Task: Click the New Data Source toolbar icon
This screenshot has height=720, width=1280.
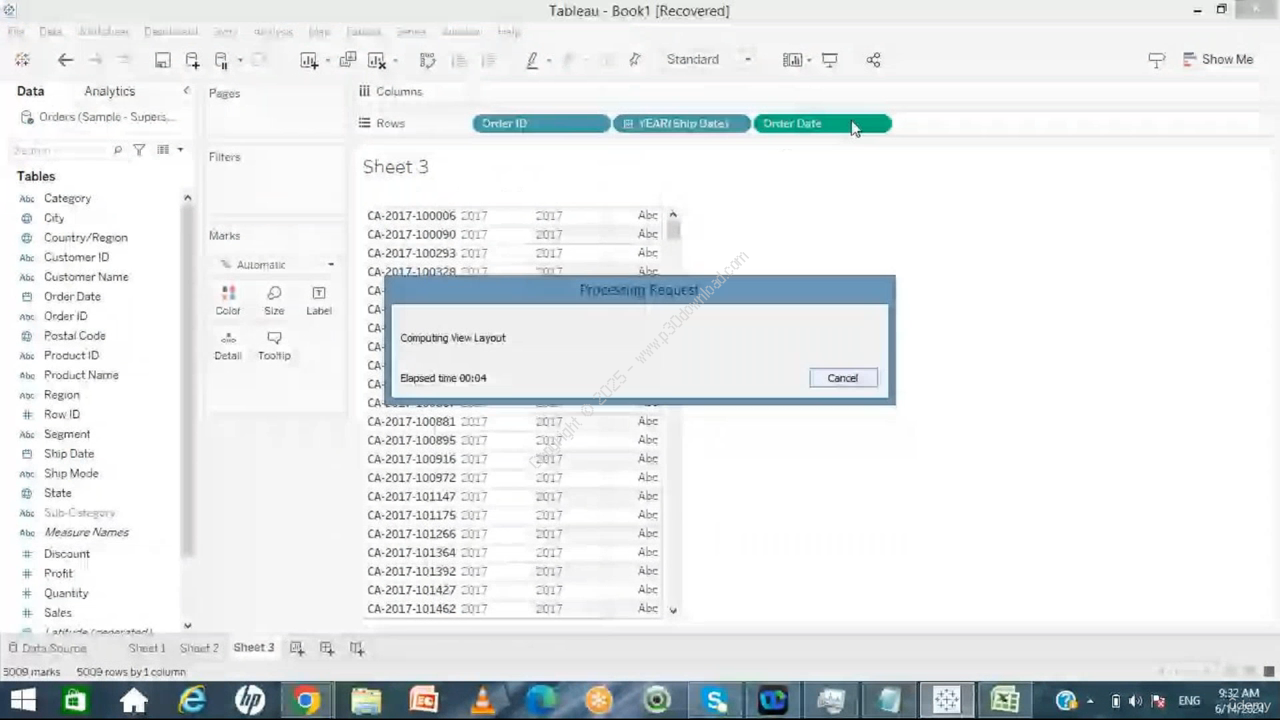Action: (192, 60)
